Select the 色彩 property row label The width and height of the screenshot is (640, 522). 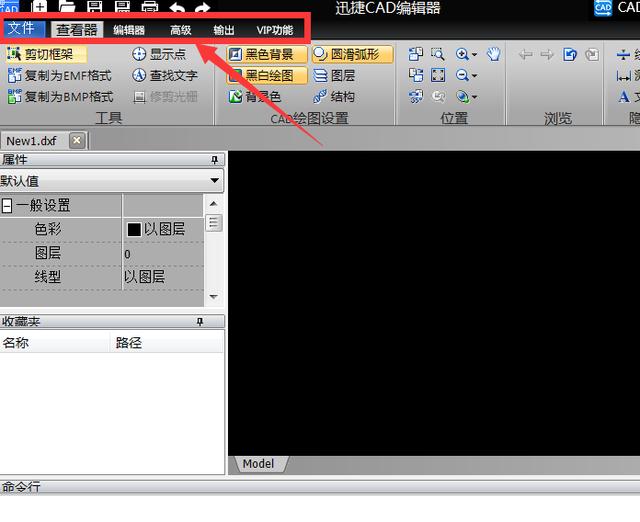pos(48,229)
